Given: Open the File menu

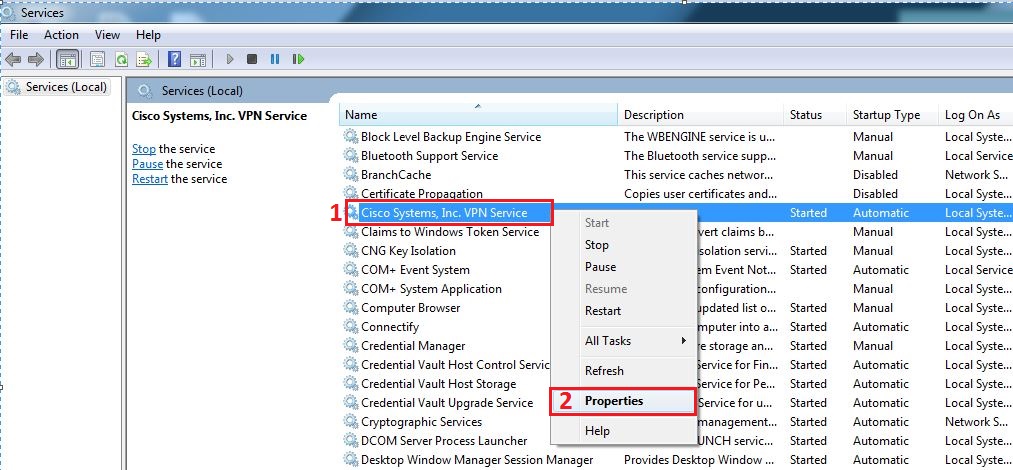Looking at the screenshot, I should pyautogui.click(x=19, y=35).
